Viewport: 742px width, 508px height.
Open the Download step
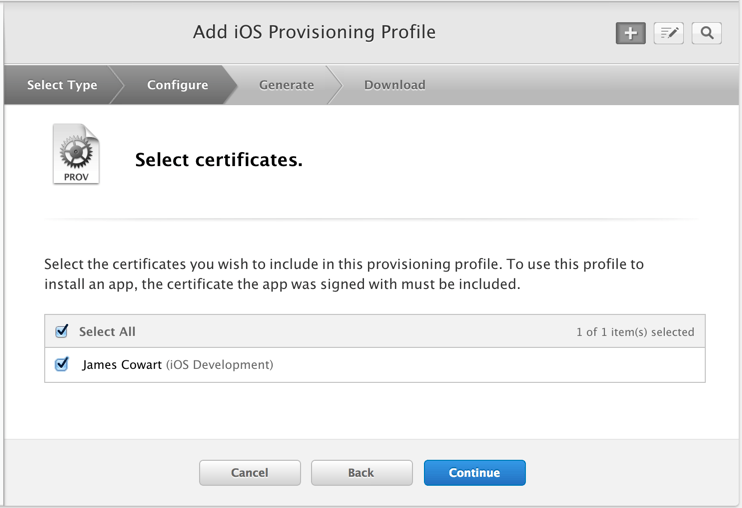(x=394, y=85)
